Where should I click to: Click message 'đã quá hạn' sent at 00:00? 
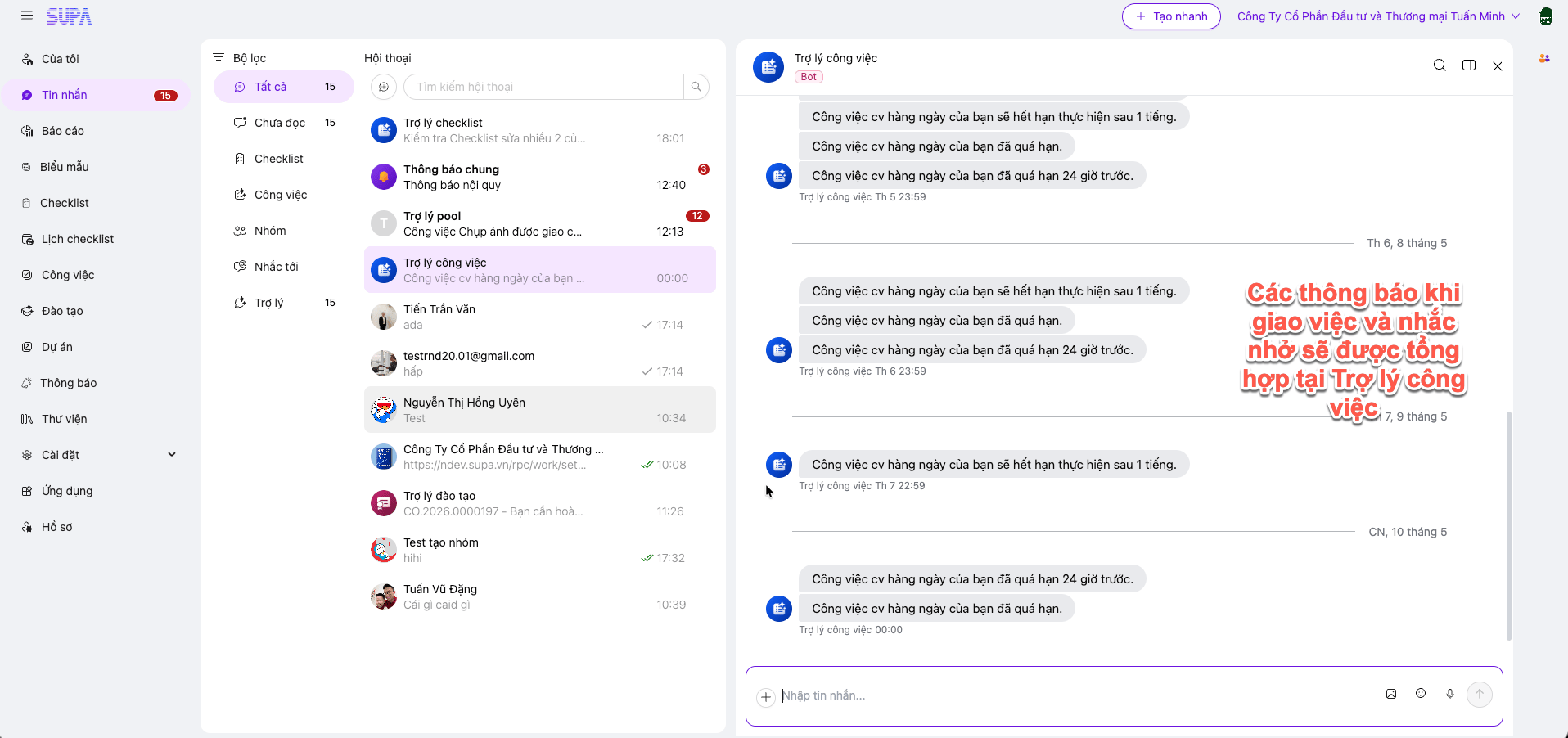pyautogui.click(x=937, y=609)
